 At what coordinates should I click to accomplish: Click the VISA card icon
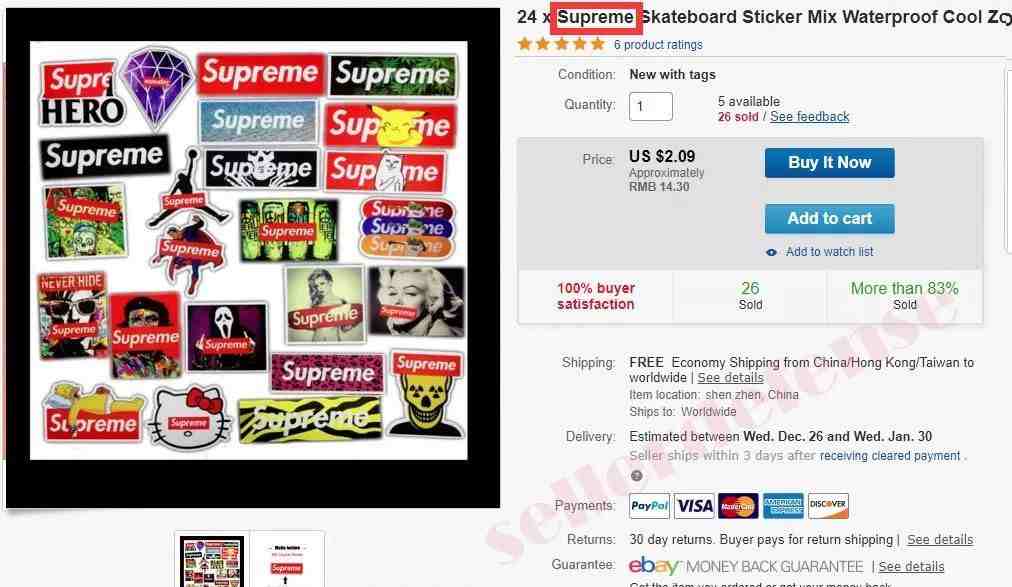694,506
